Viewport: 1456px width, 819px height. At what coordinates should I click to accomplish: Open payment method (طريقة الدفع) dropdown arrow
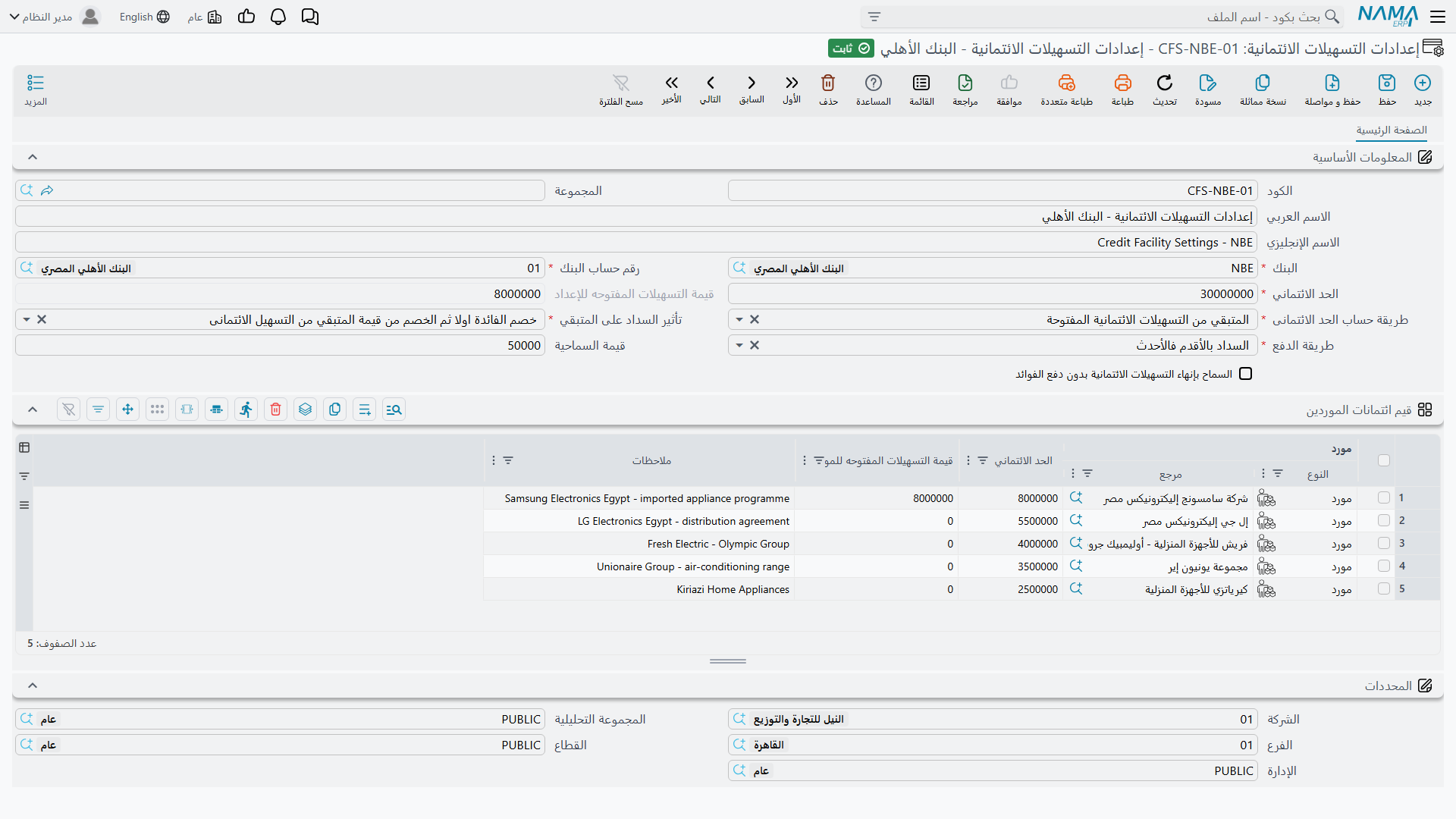739,346
